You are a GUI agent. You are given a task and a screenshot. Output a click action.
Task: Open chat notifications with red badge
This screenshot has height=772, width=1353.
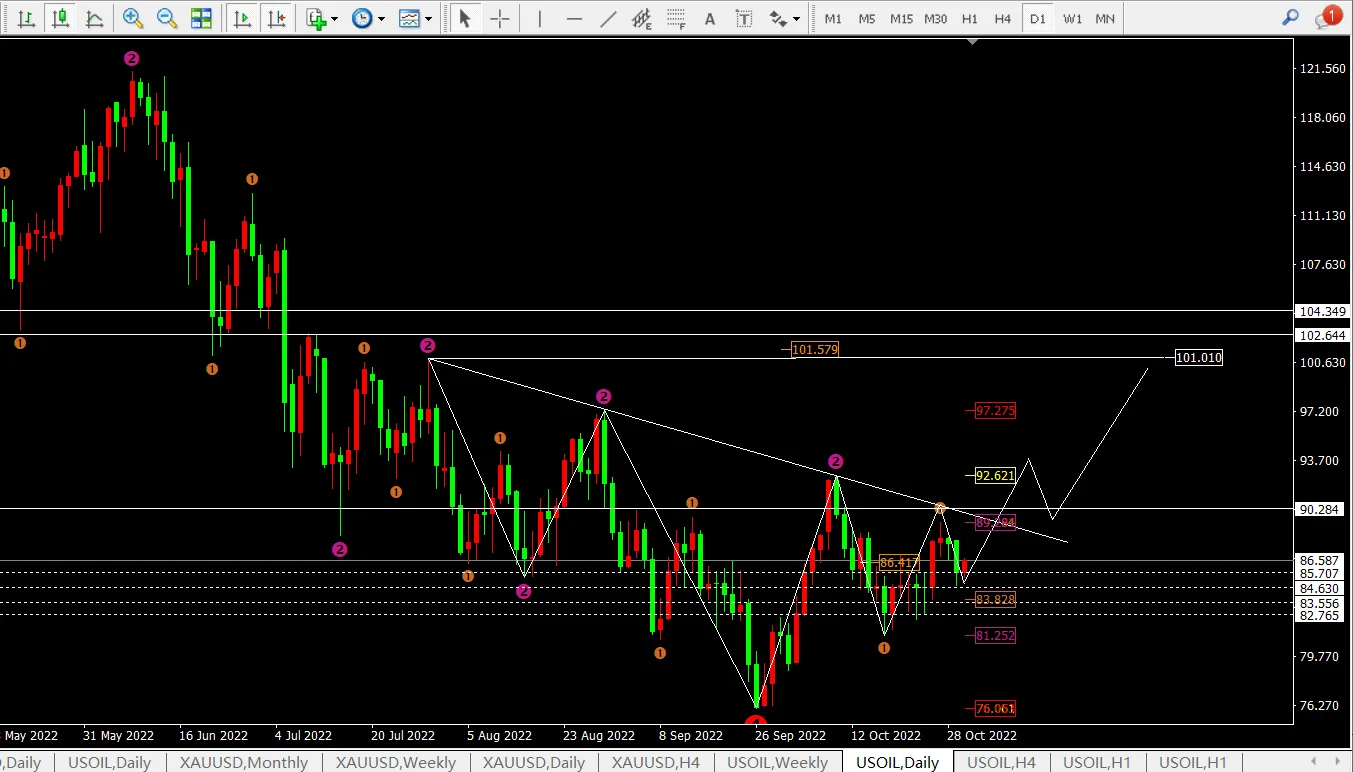(1328, 17)
